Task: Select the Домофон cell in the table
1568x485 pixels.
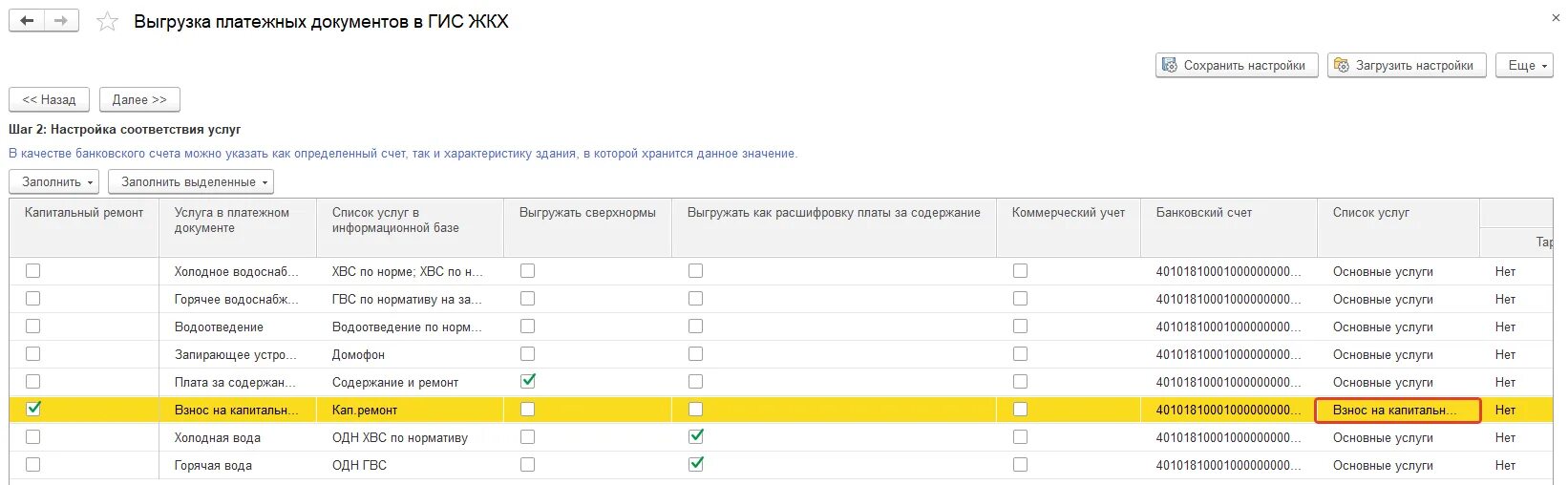Action: click(x=359, y=354)
